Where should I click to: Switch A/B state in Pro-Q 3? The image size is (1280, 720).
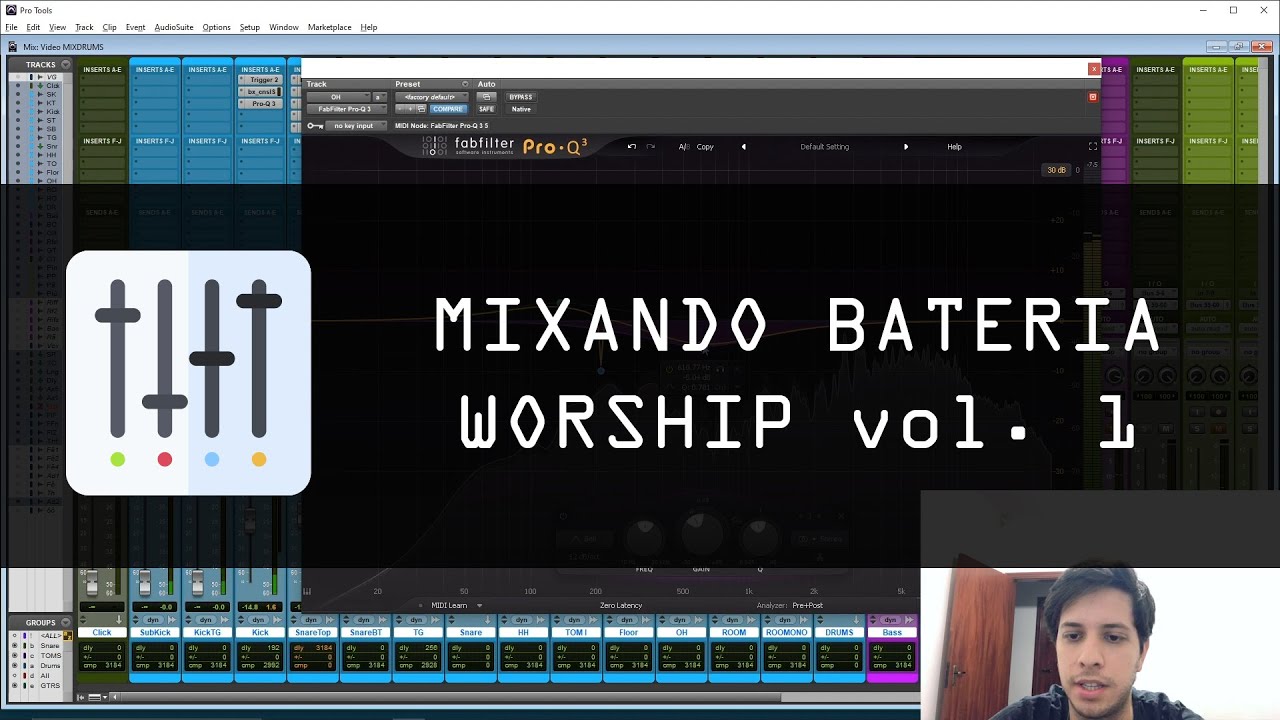[x=684, y=147]
